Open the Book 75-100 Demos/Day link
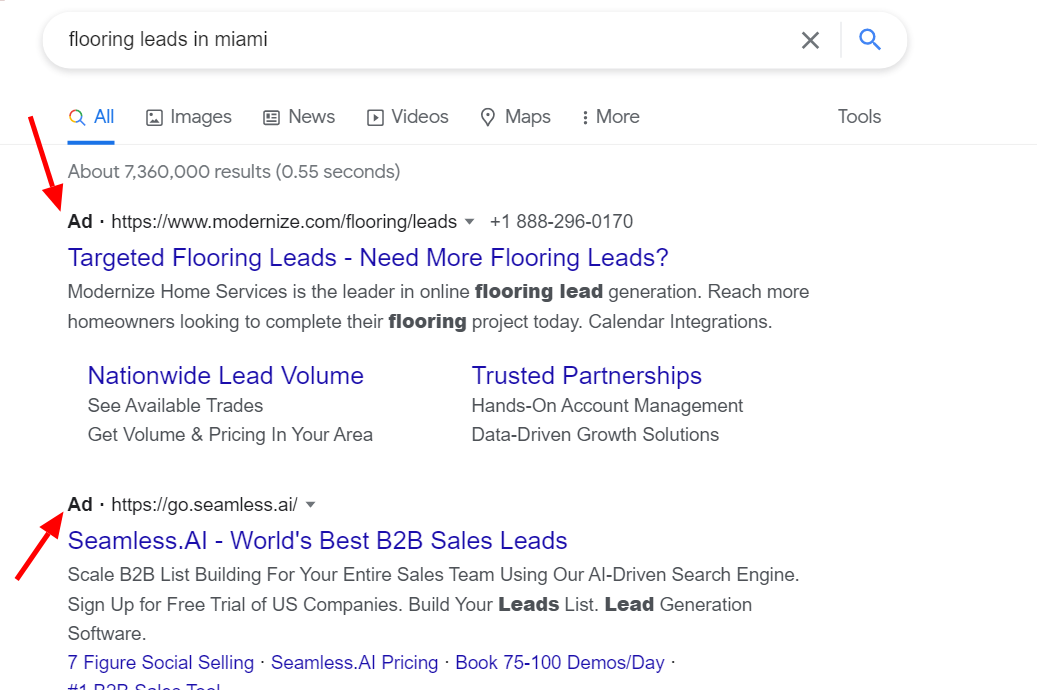 coord(560,662)
